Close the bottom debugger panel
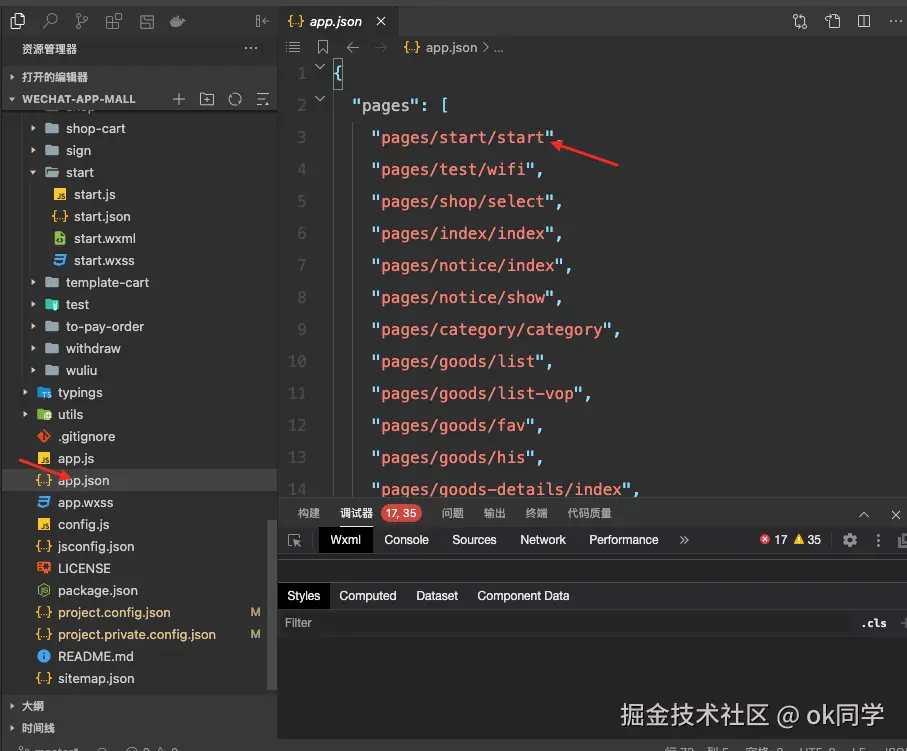 click(895, 514)
